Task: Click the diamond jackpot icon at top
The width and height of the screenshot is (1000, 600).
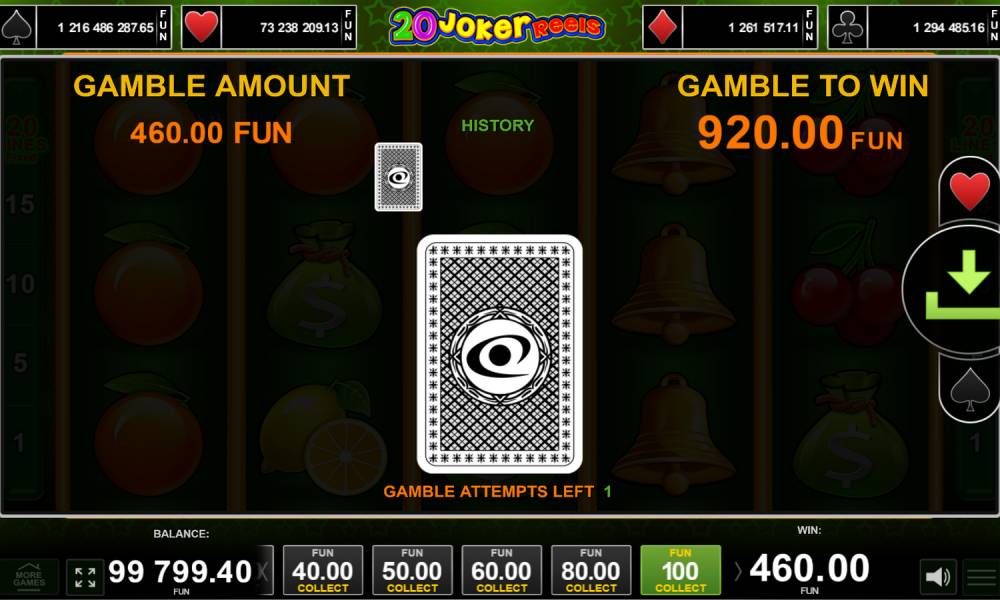Action: [662, 27]
